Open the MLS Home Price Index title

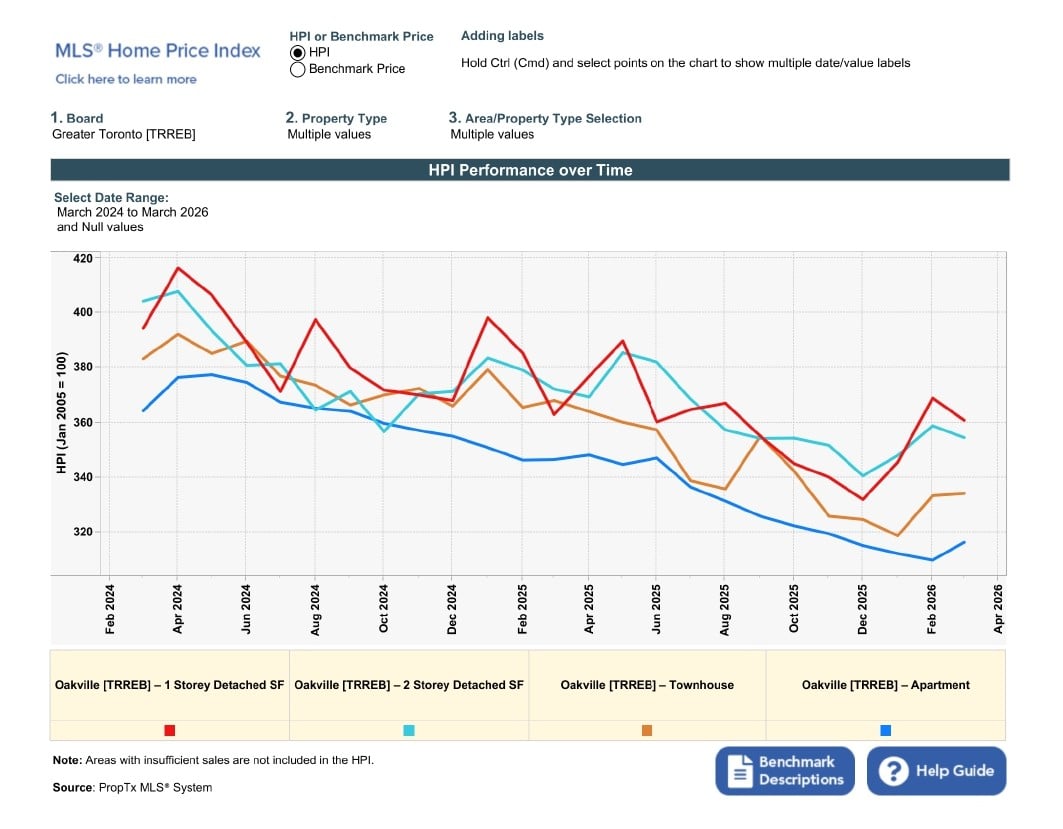click(x=158, y=51)
